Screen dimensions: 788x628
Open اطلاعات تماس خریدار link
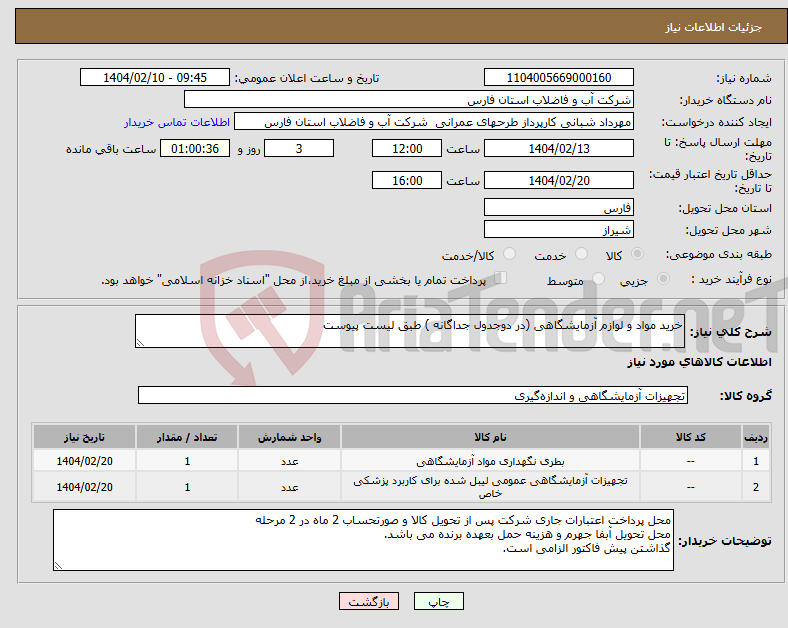(x=177, y=122)
